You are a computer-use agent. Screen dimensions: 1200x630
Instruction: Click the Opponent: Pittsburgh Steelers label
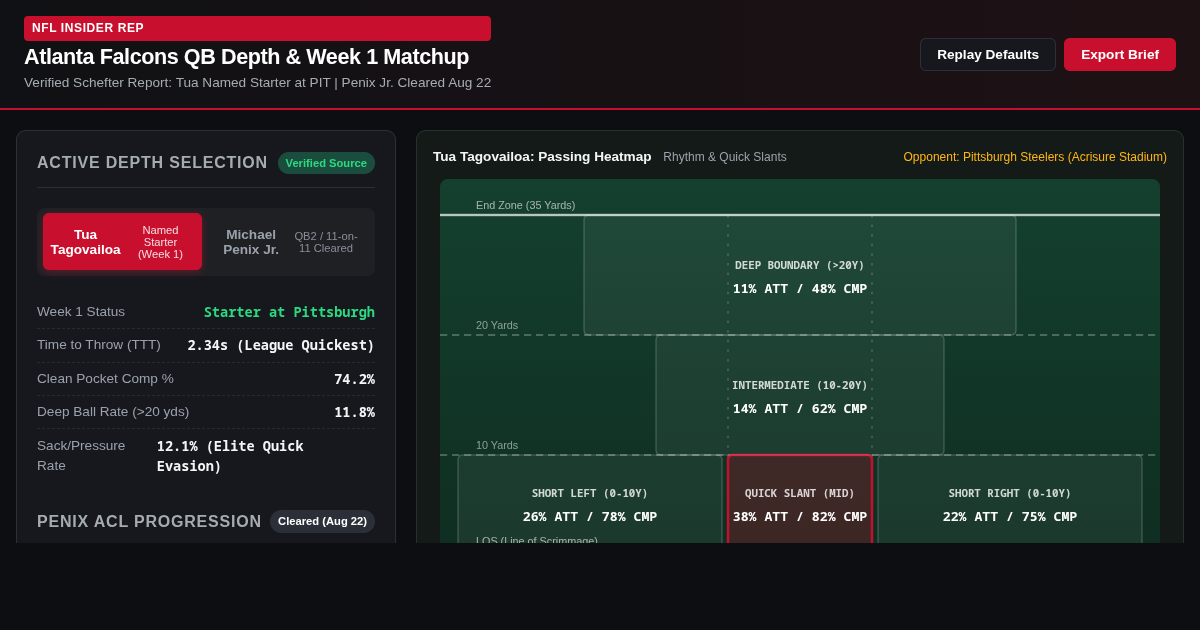coord(1035,157)
